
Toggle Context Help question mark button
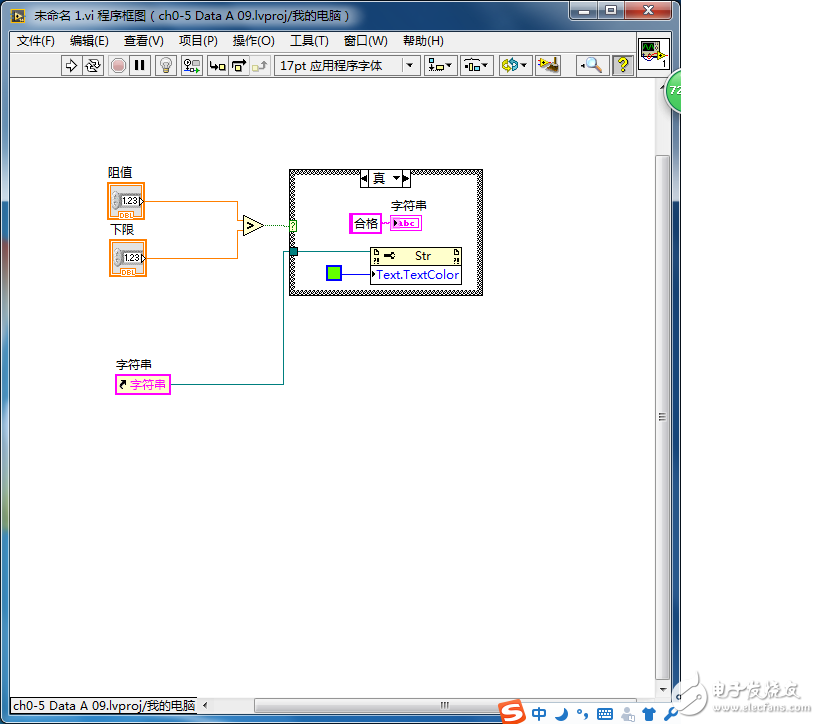(623, 66)
